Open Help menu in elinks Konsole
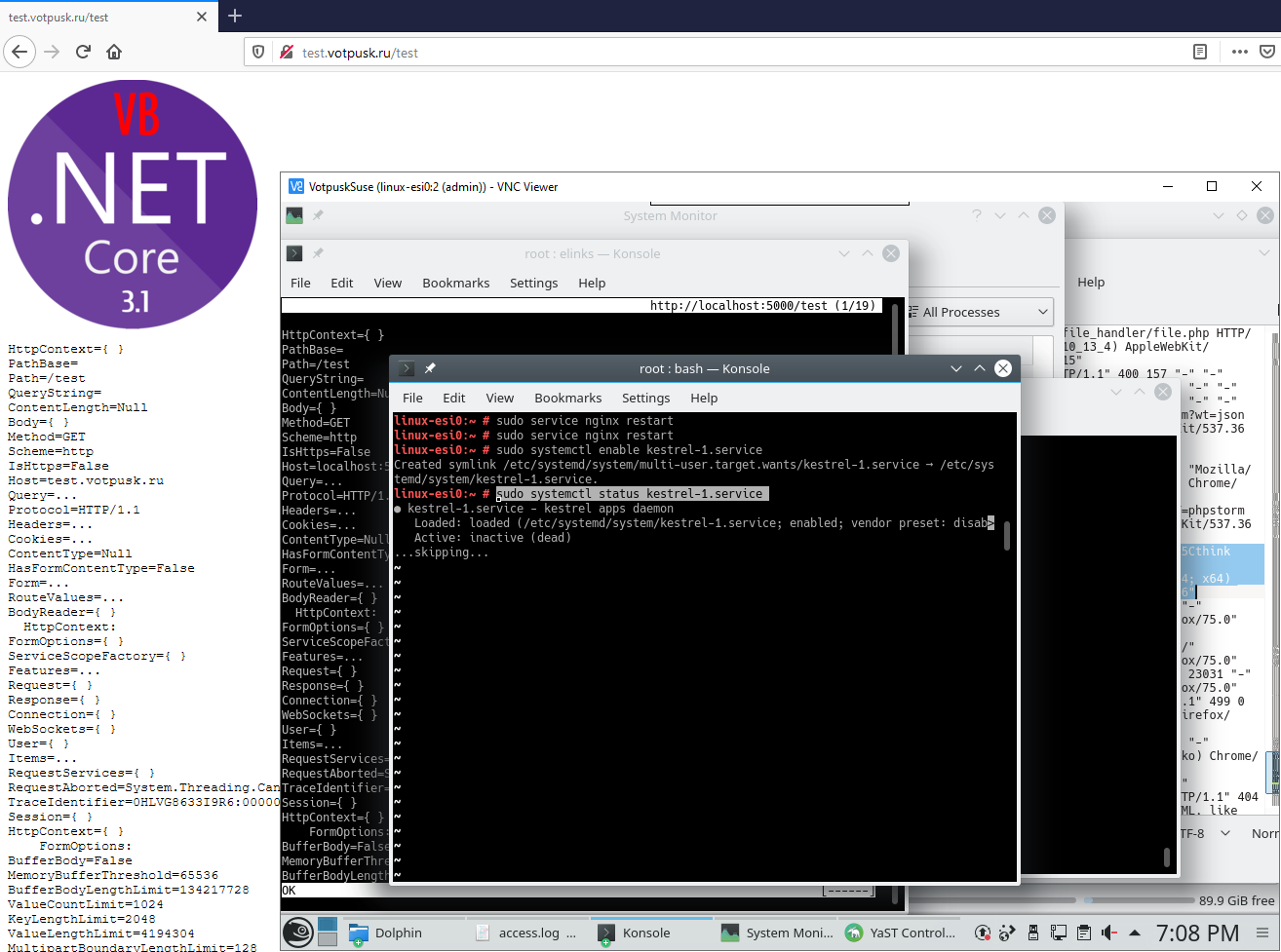The height and width of the screenshot is (952, 1281). point(592,283)
